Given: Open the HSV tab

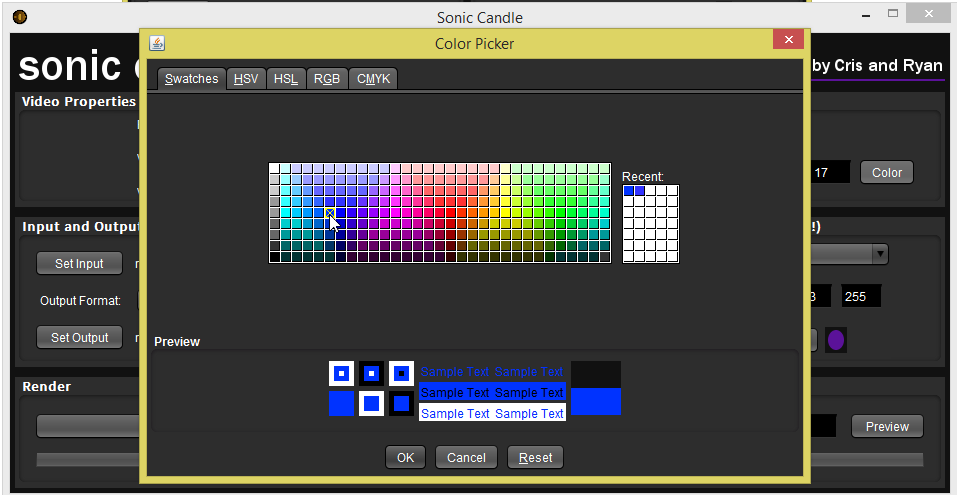Looking at the screenshot, I should 246,79.
